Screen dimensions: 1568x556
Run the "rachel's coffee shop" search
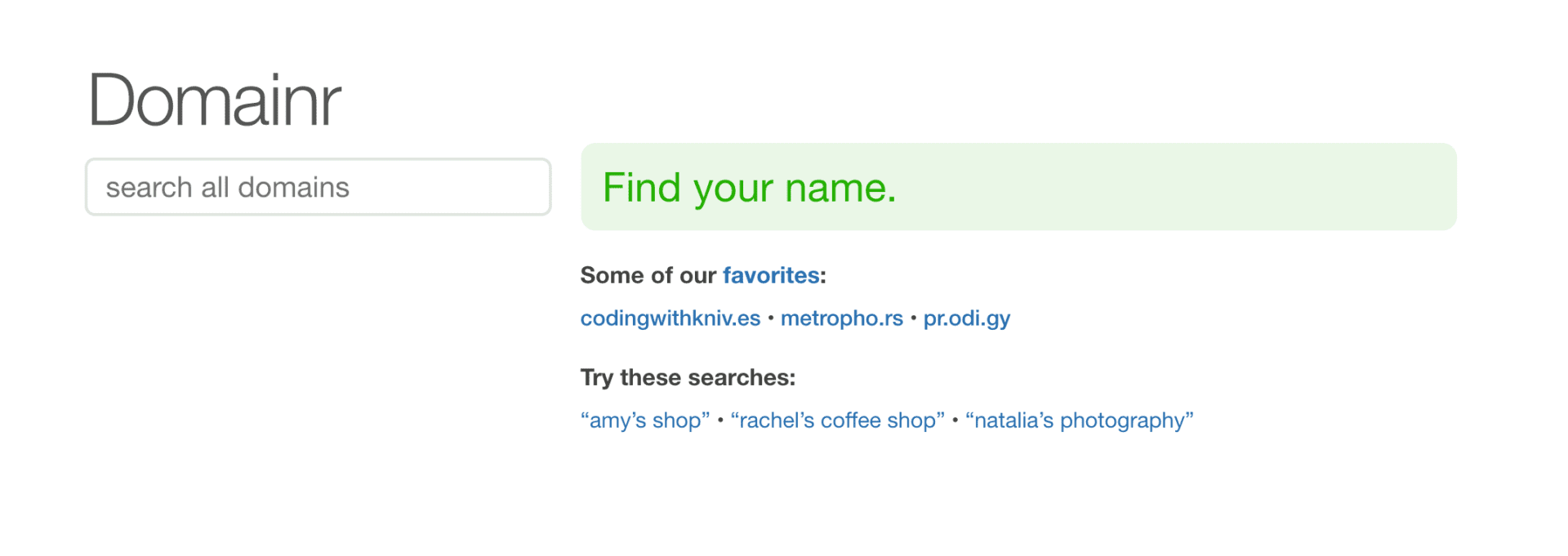(837, 420)
